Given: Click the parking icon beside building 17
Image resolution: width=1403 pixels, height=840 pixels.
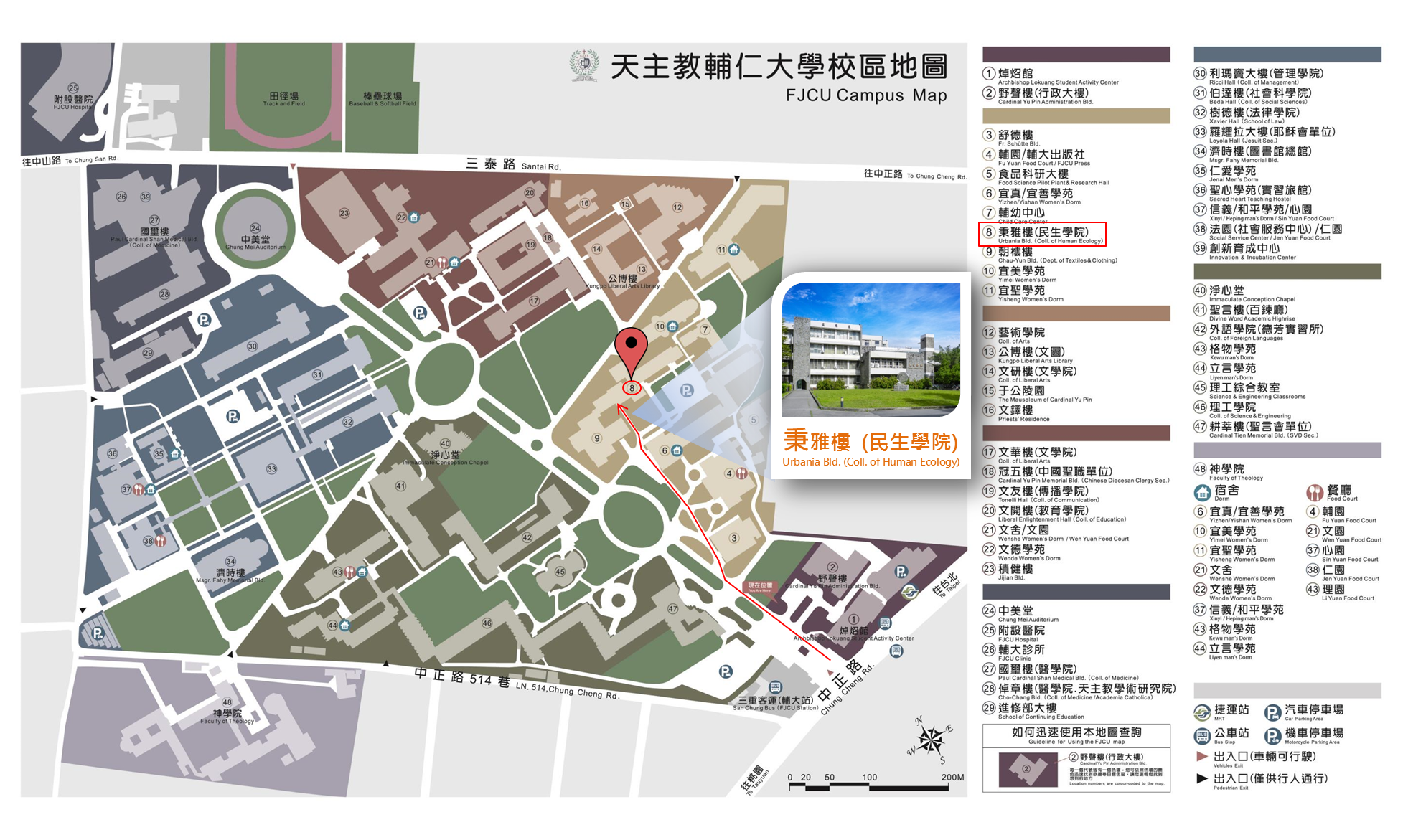Looking at the screenshot, I should point(420,313).
